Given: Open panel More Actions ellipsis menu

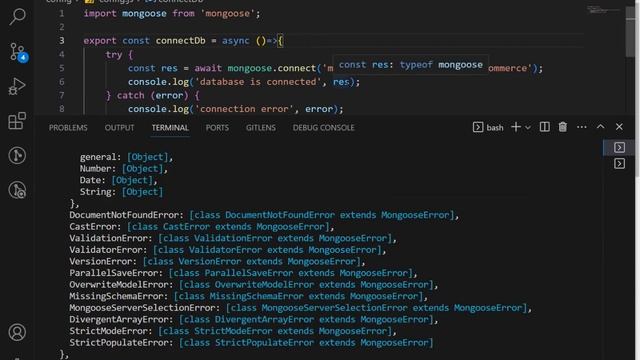Looking at the screenshot, I should click(582, 127).
